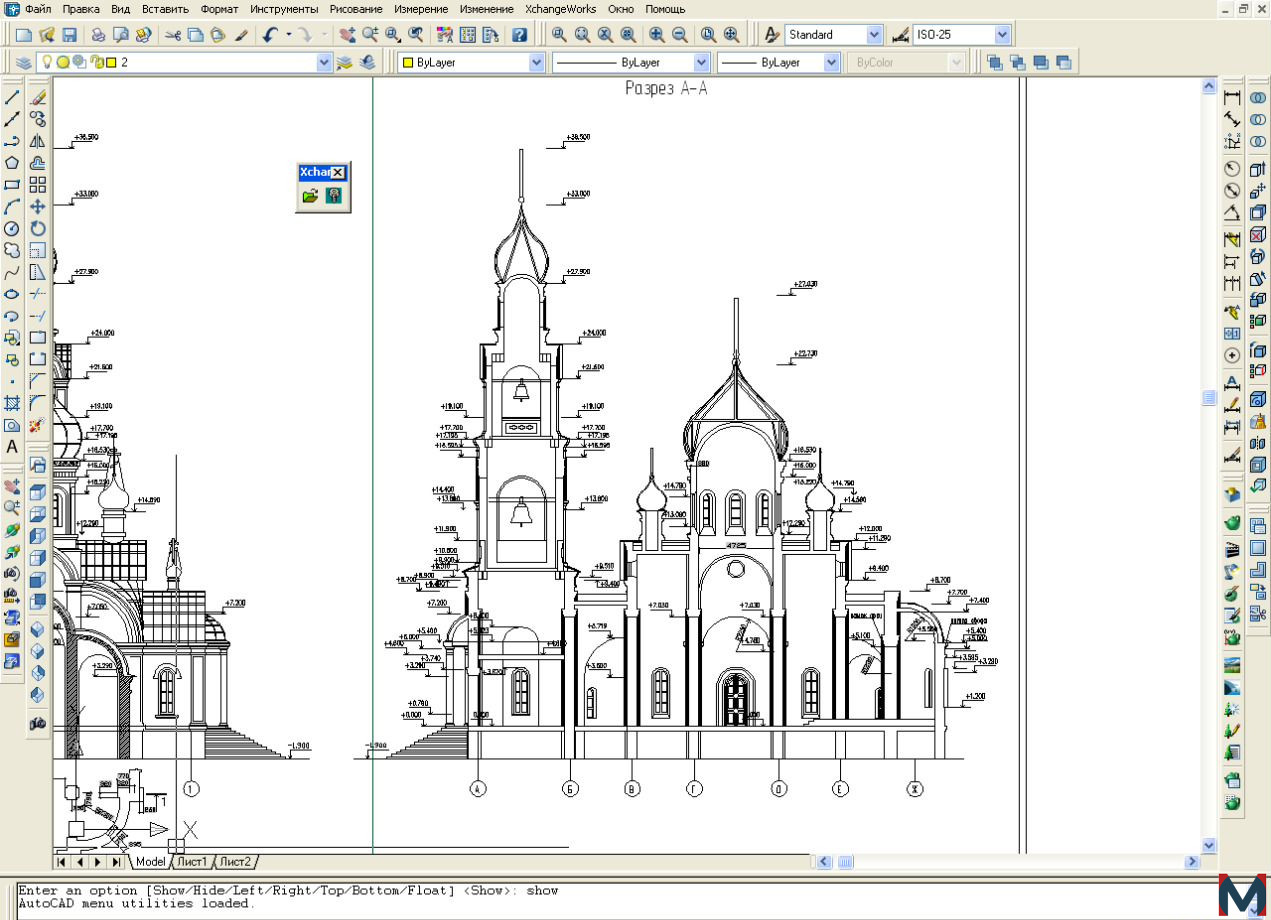Click the Linear Dimension tool icon
The height and width of the screenshot is (920, 1271).
click(x=1232, y=97)
